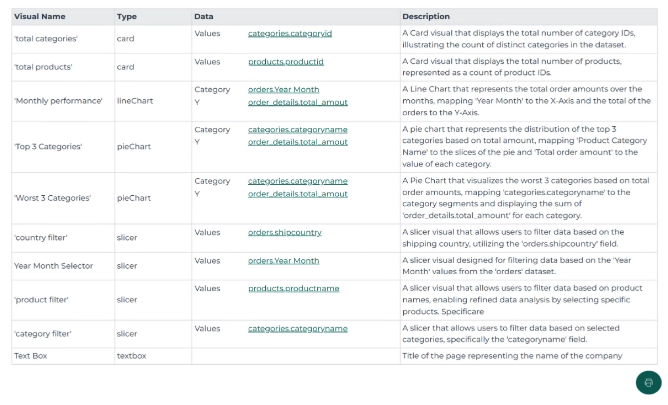Screen dimensions: 668x405
Task: Open order_details.total_amout link in Worst 3 Categories row
Action: [298, 194]
